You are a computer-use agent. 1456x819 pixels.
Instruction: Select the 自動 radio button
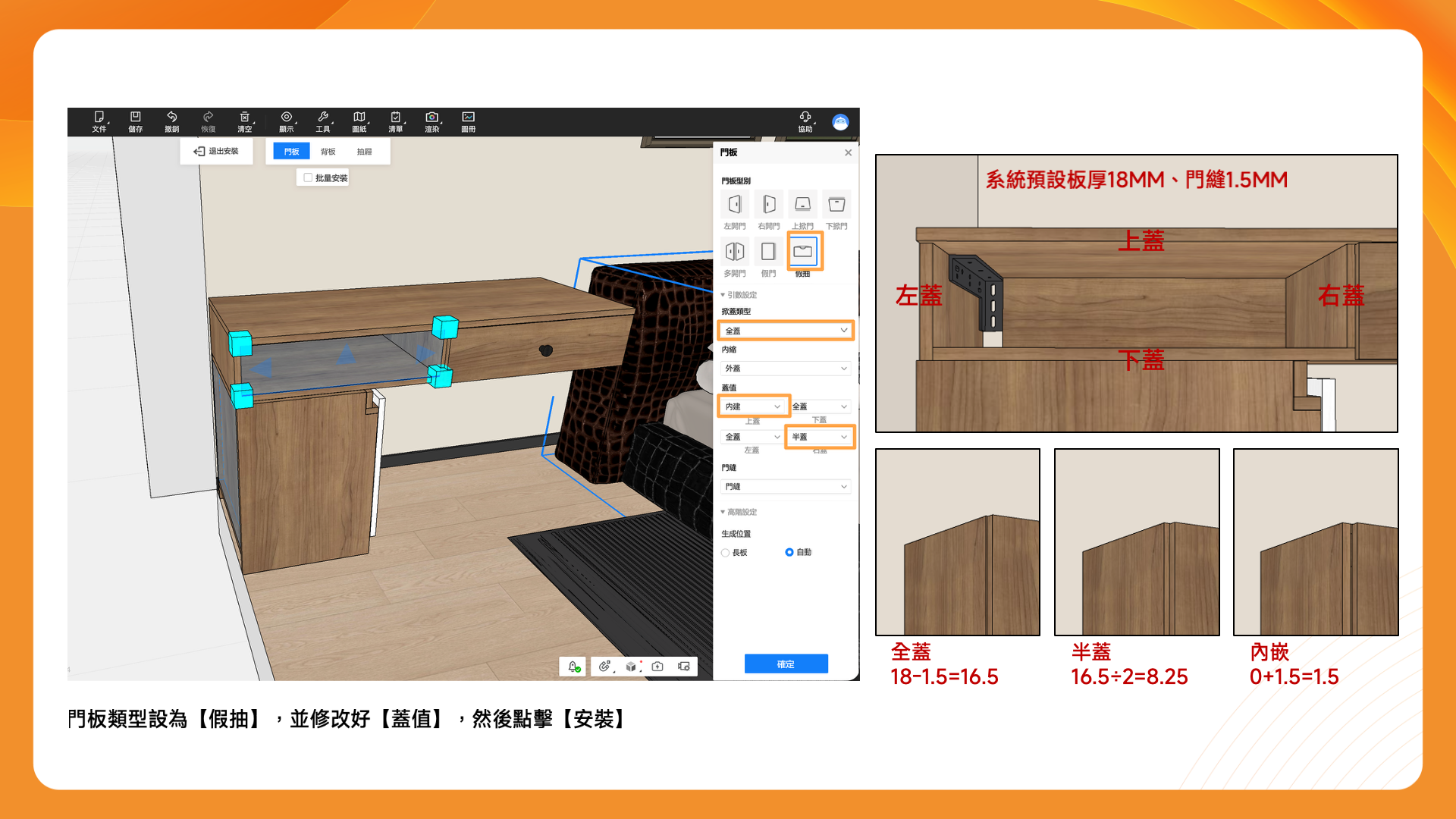click(789, 552)
